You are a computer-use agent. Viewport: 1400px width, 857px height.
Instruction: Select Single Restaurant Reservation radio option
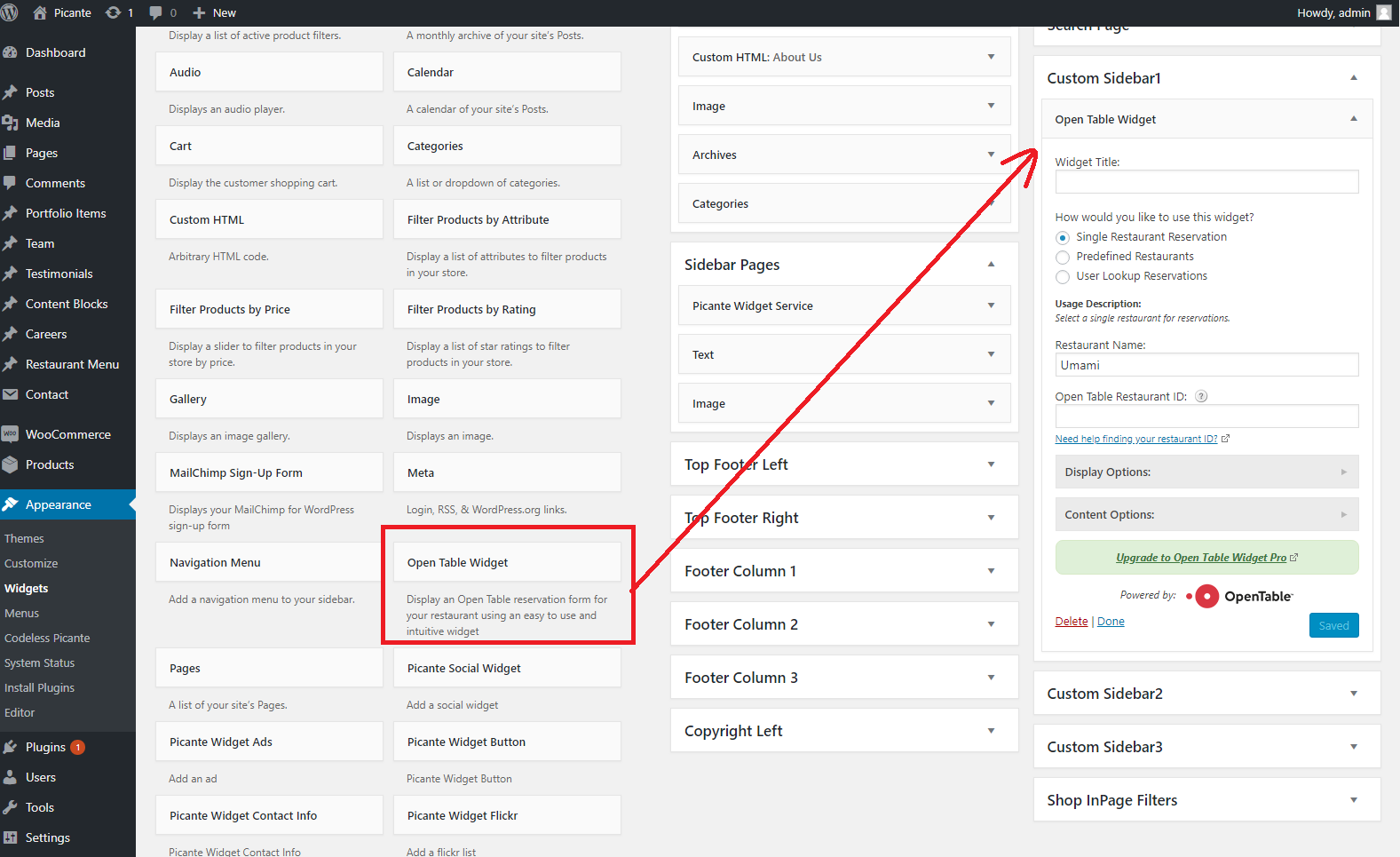pyautogui.click(x=1063, y=238)
